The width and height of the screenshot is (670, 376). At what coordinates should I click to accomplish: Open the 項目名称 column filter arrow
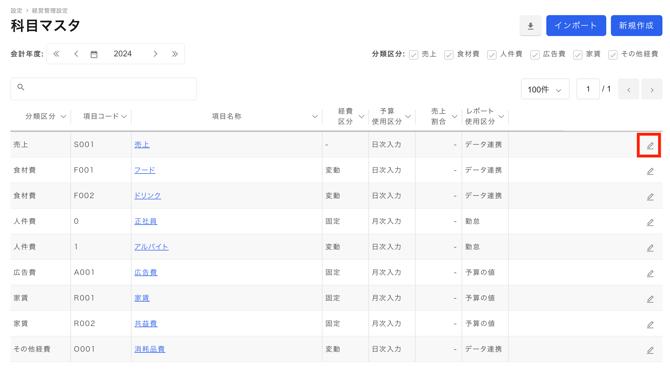315,117
